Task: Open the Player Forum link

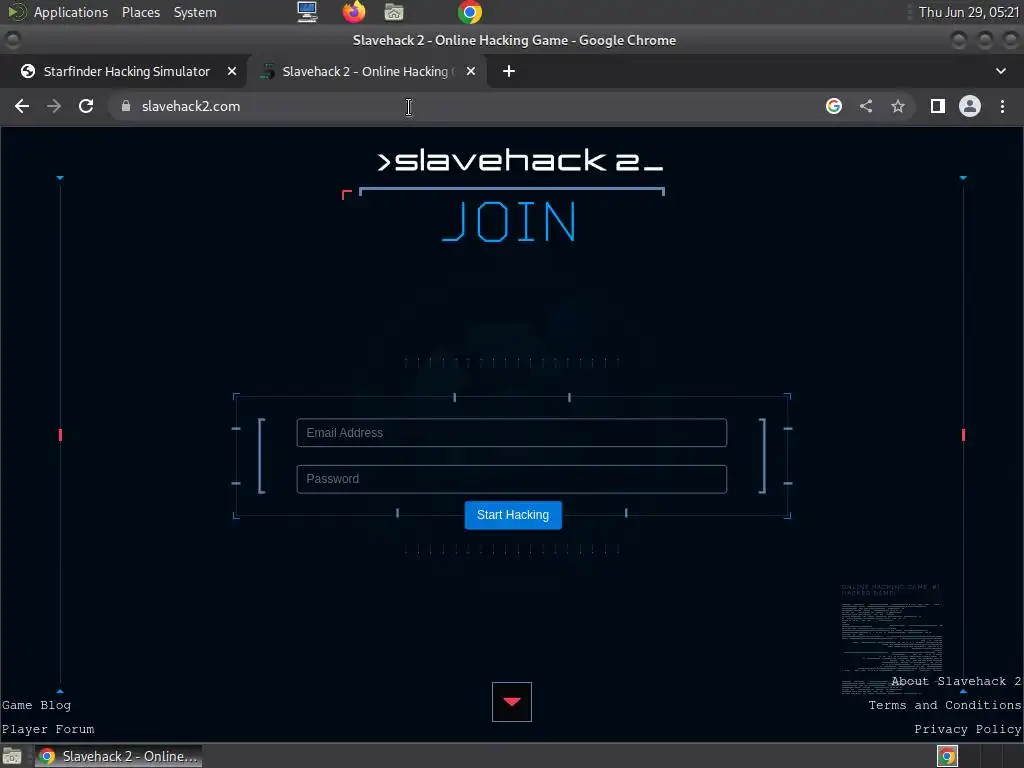Action: pyautogui.click(x=48, y=729)
